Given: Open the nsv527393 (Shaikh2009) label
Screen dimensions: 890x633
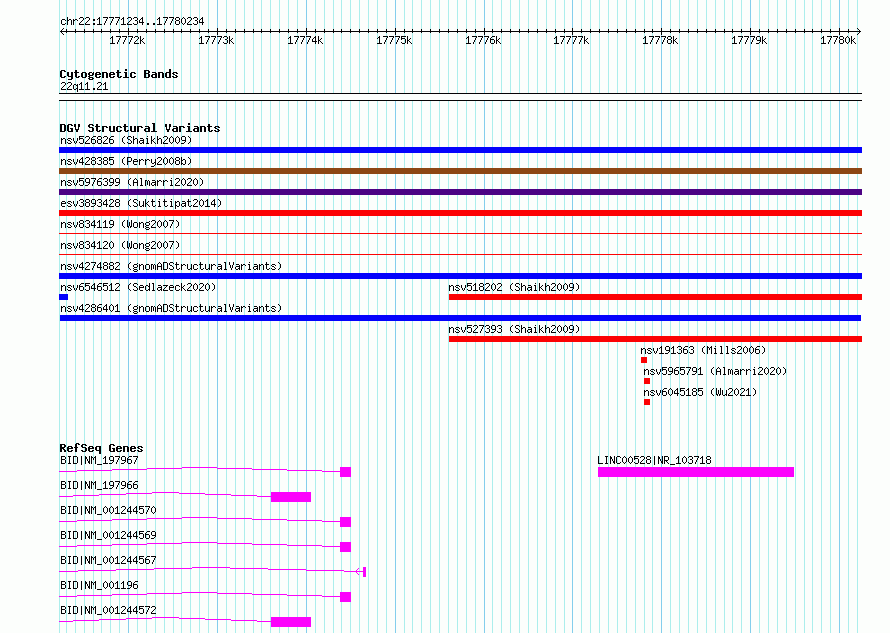Looking at the screenshot, I should coord(514,329).
